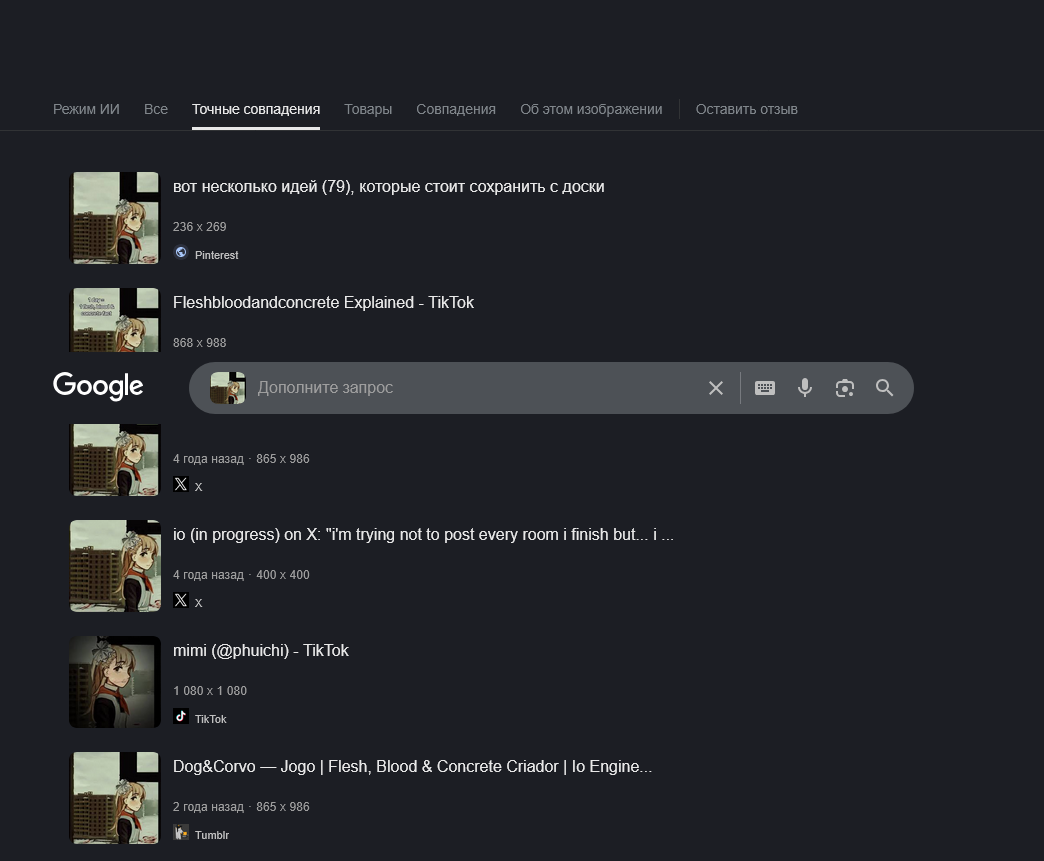The image size is (1044, 861).
Task: Click the Tumblr source label
Action: click(x=212, y=835)
